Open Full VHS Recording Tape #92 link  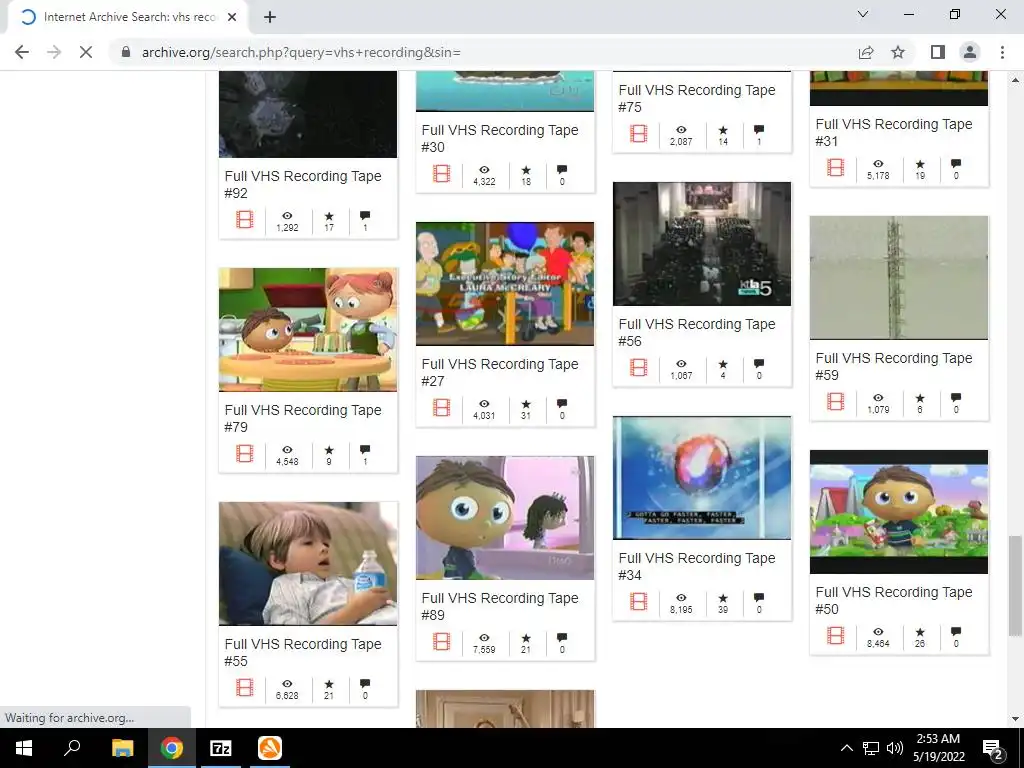pyautogui.click(x=303, y=185)
